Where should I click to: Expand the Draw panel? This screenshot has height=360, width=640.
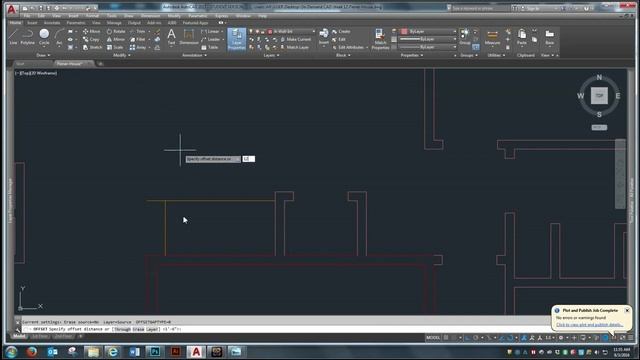coord(43,55)
